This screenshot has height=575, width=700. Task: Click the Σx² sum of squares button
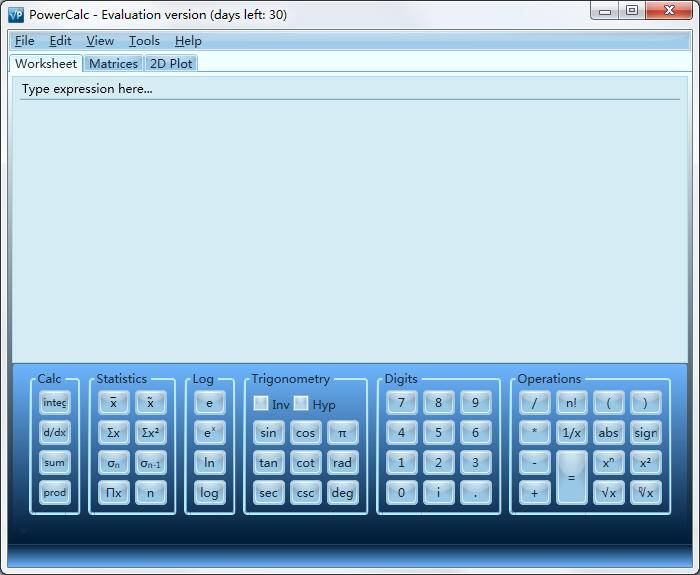[x=150, y=433]
